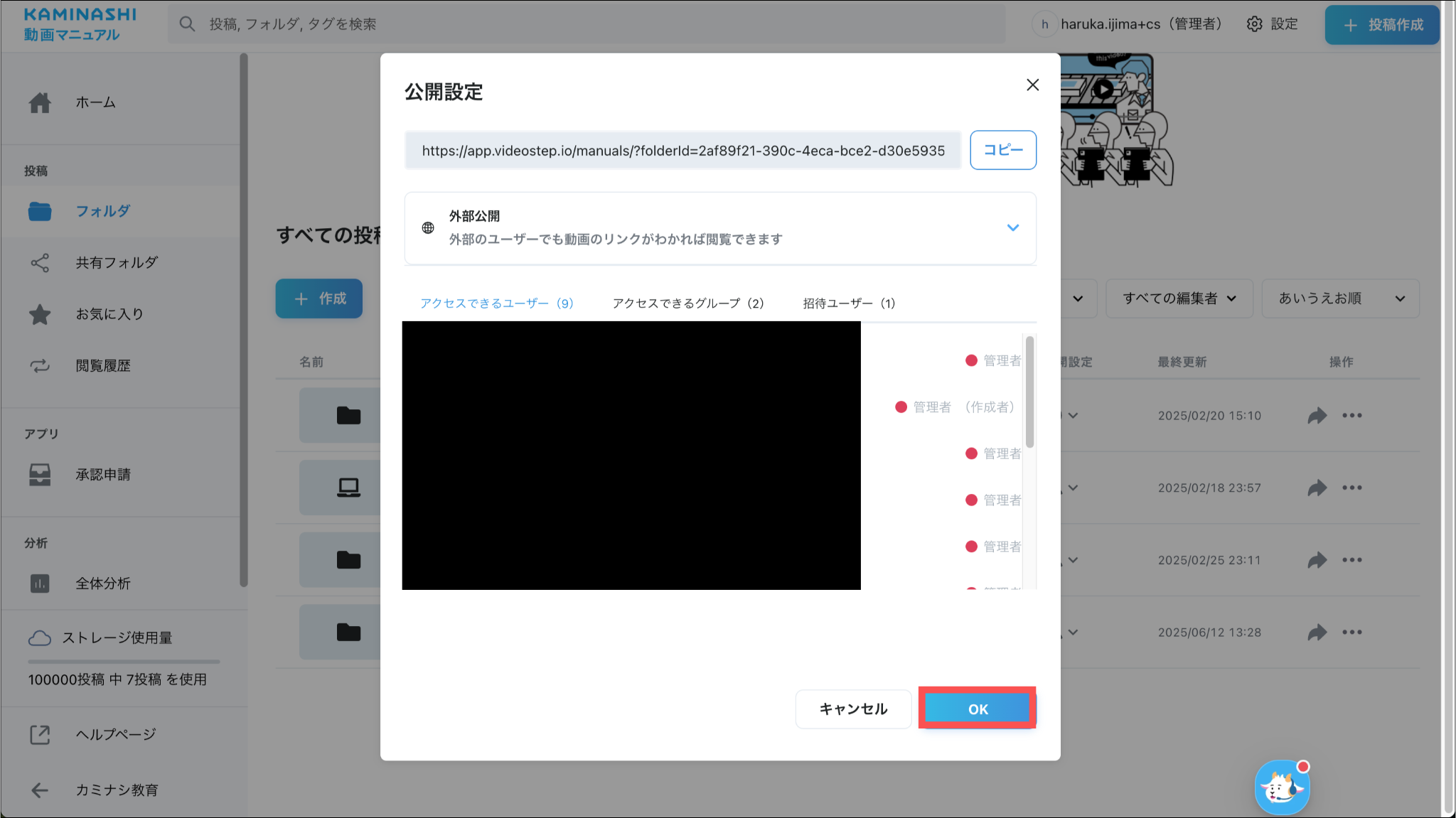Open the shared folder icon item

click(40, 263)
